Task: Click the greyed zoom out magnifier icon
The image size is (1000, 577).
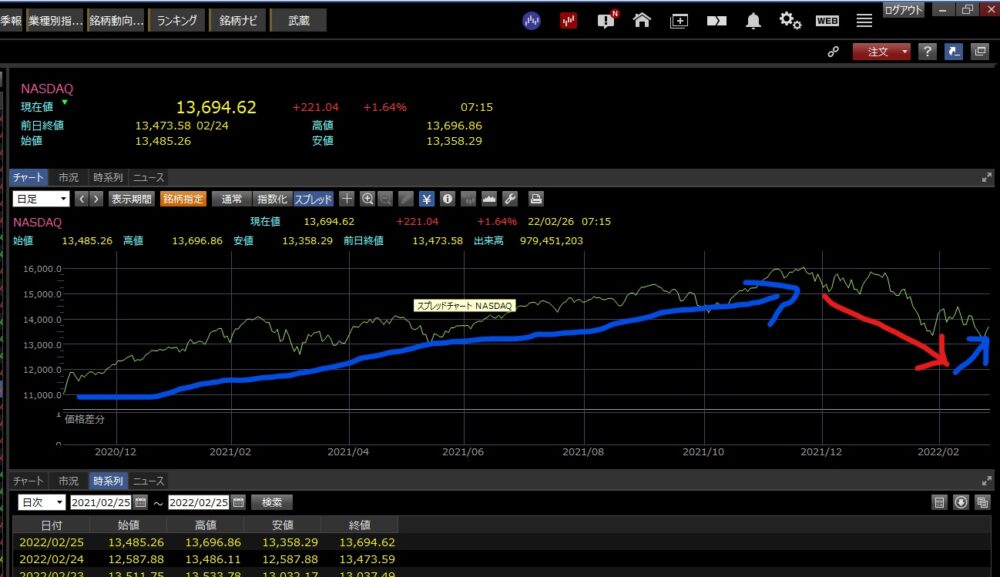Action: (x=385, y=199)
